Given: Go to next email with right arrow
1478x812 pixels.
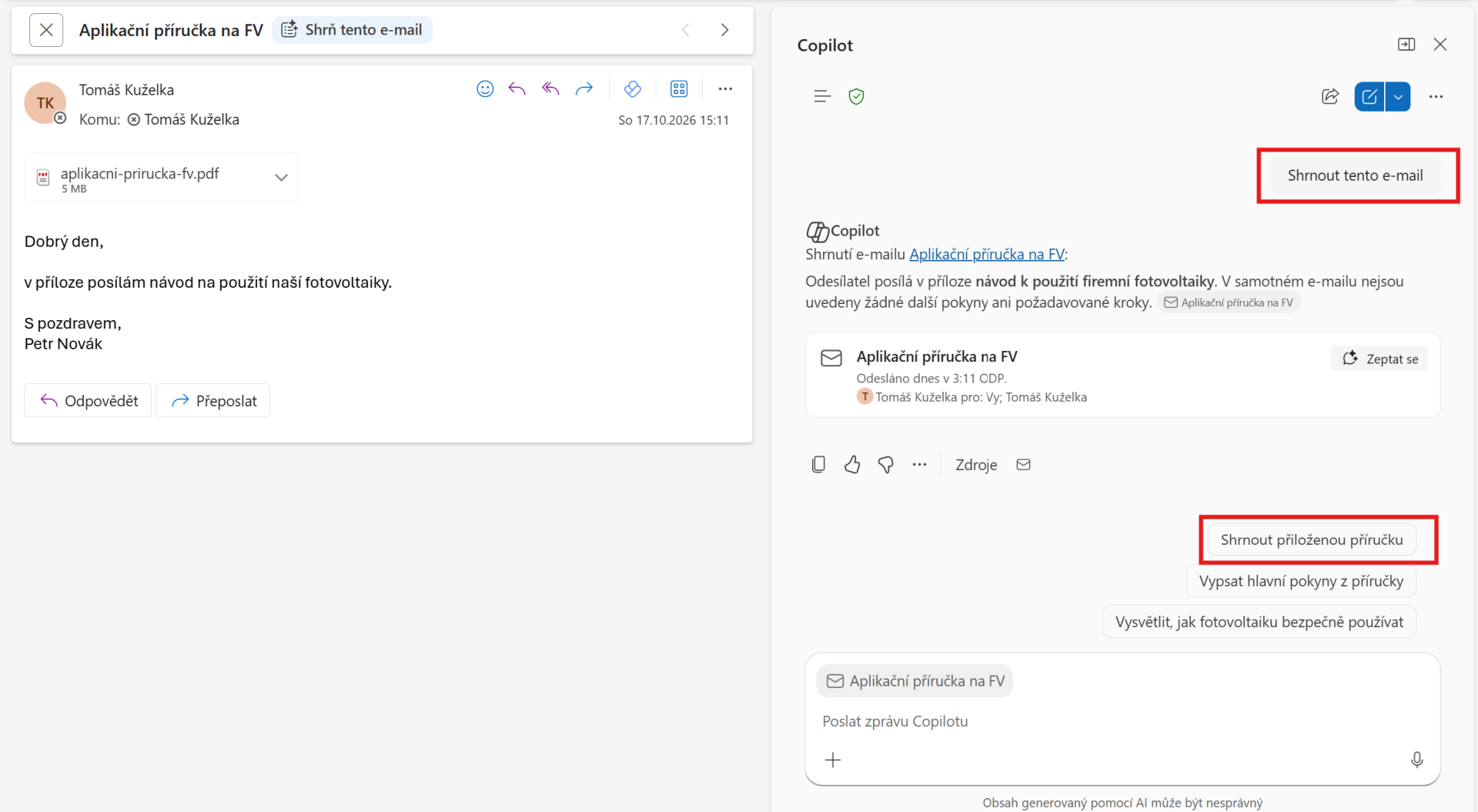Looking at the screenshot, I should click(724, 30).
